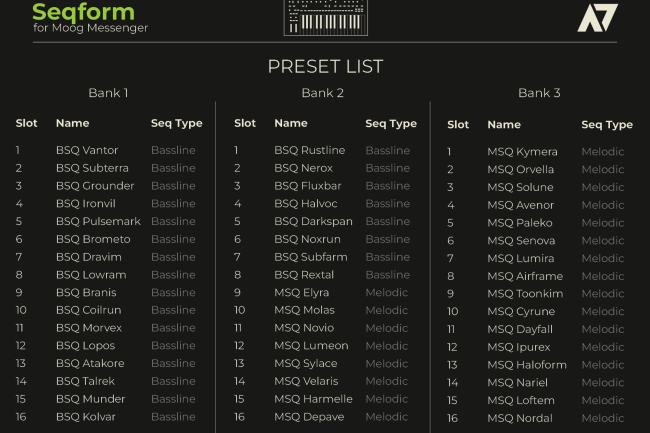The width and height of the screenshot is (650, 433).
Task: Click the PRESET LIST heading
Action: pos(325,67)
